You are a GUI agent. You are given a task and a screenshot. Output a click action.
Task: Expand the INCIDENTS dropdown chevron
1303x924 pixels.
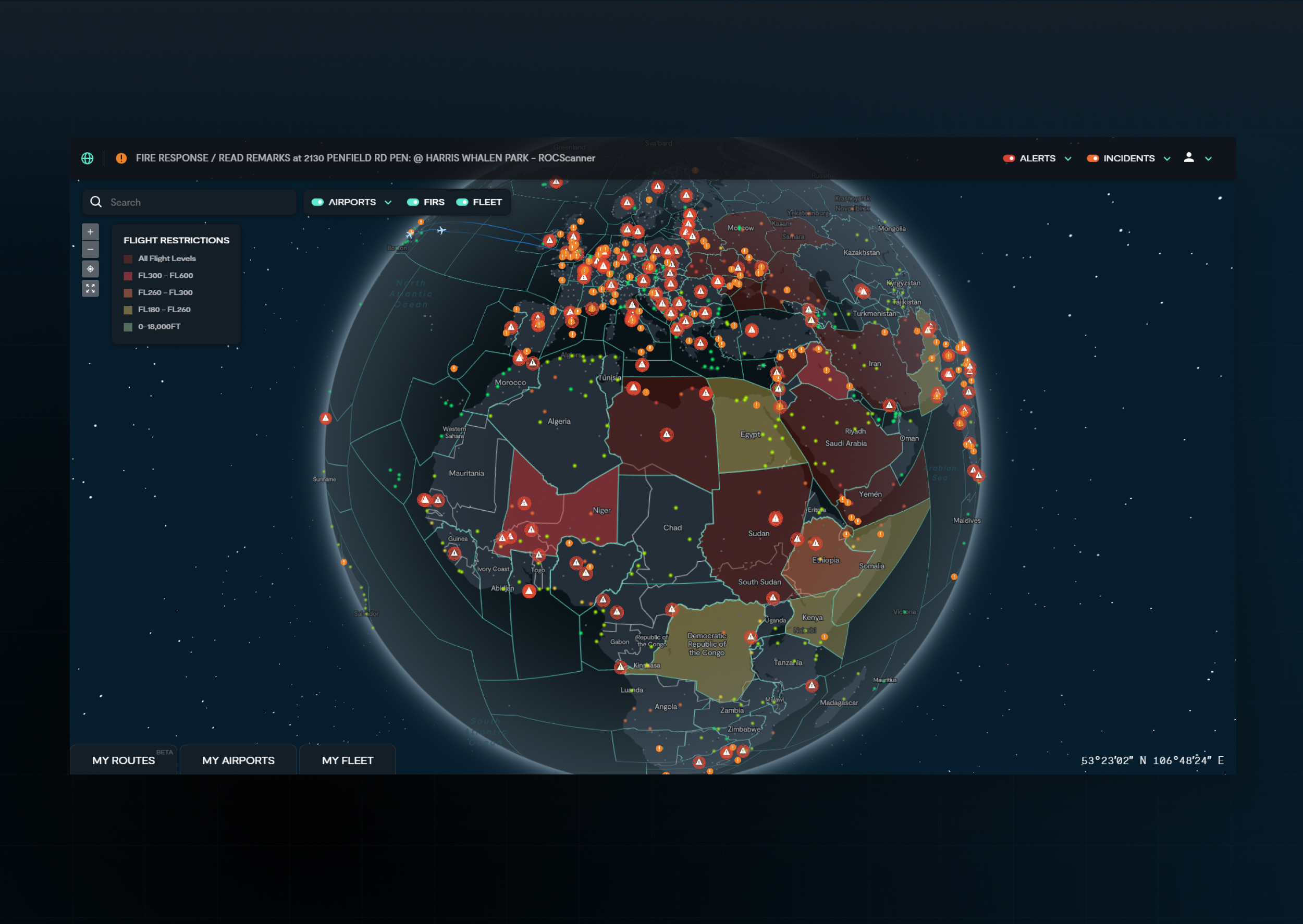tap(1167, 159)
